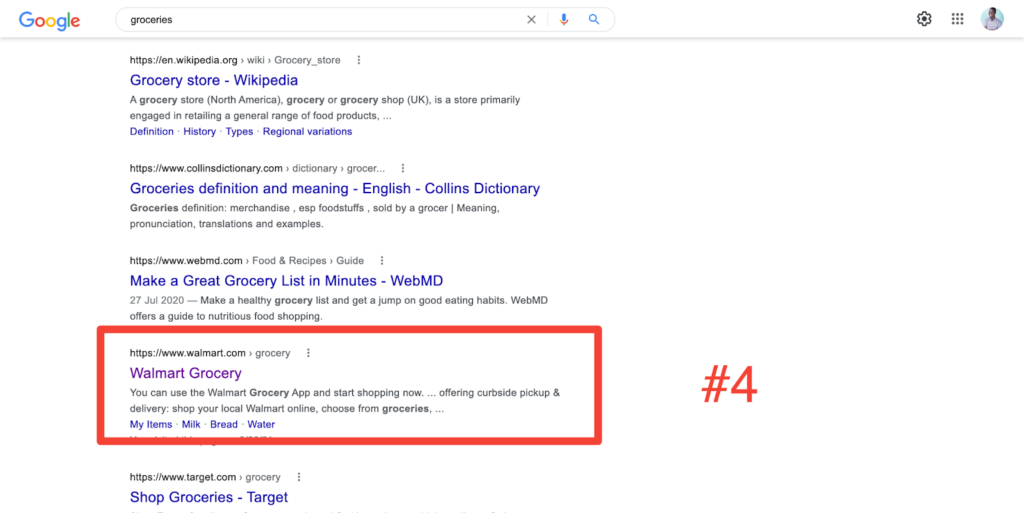
Task: Open the three-dot menu for the Wikipedia result
Action: click(x=359, y=60)
